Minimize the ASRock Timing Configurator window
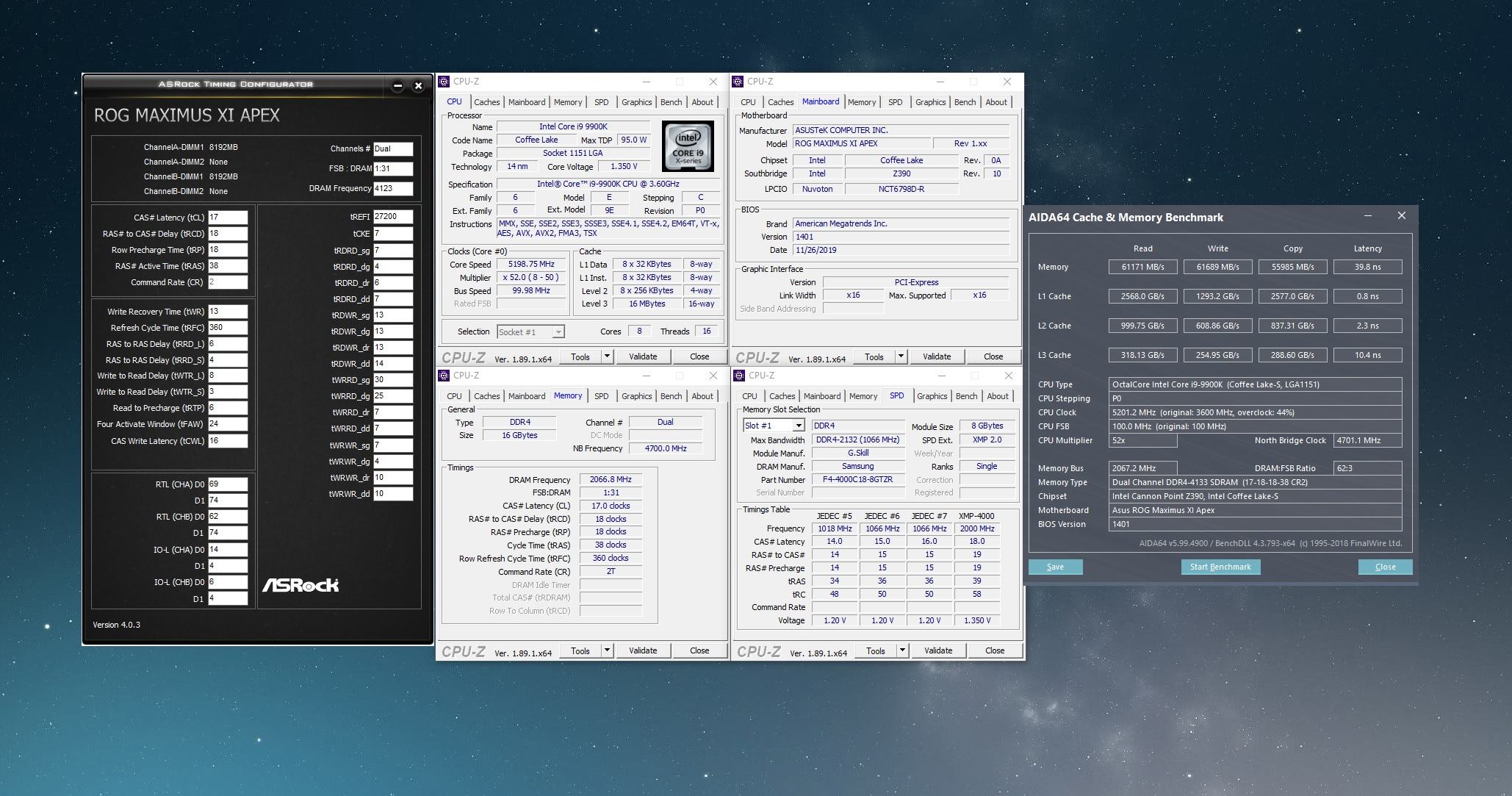 397,86
